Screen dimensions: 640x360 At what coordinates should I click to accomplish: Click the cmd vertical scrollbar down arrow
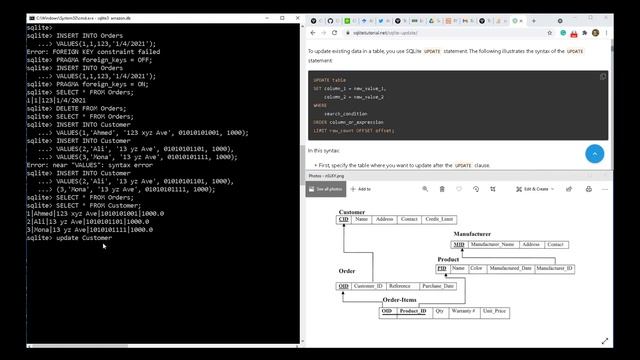[x=302, y=341]
